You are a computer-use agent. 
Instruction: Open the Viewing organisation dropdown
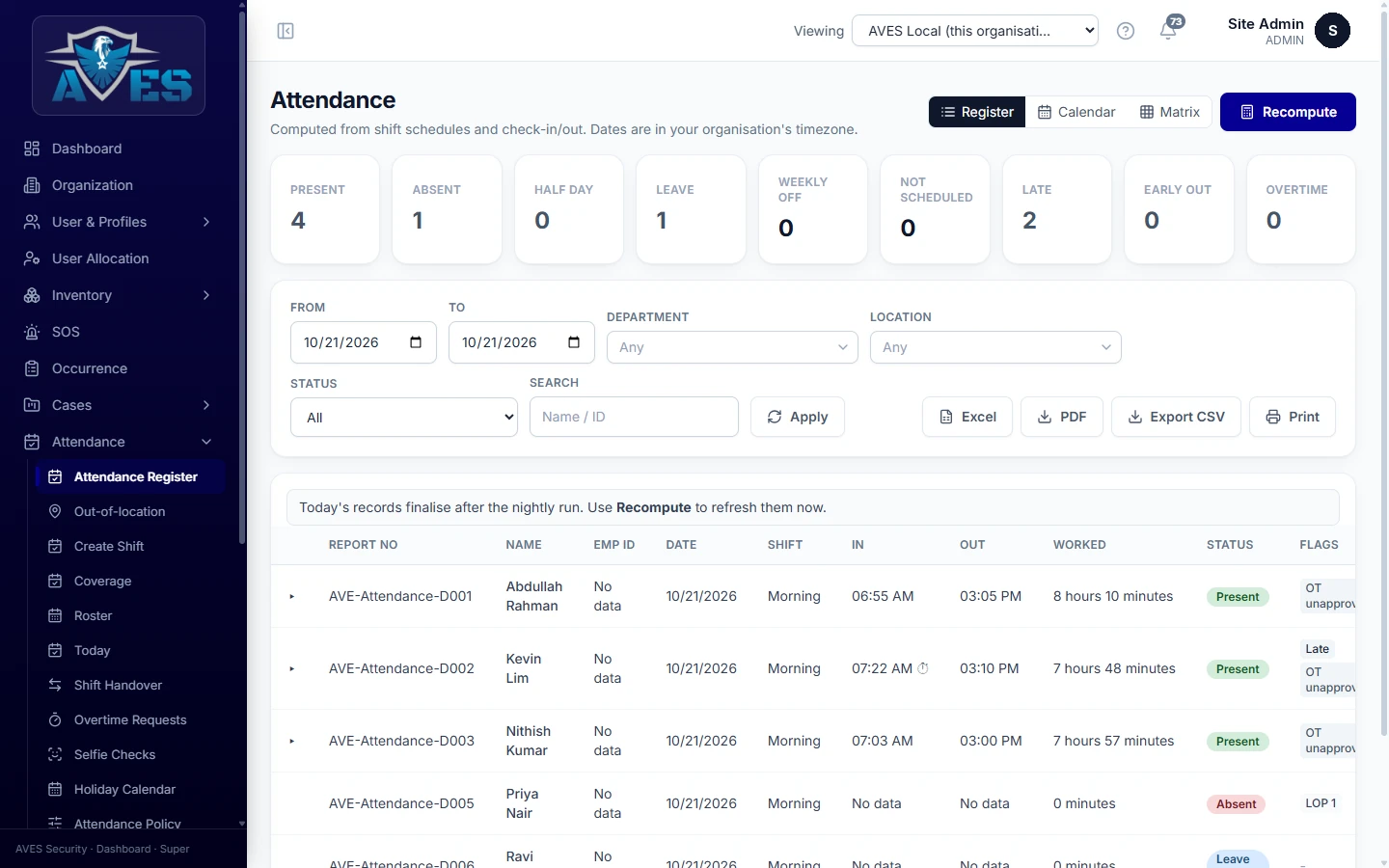(975, 31)
